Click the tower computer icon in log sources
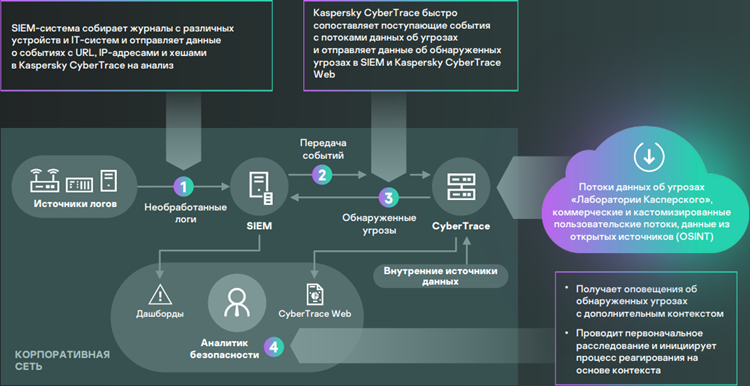 pos(109,181)
